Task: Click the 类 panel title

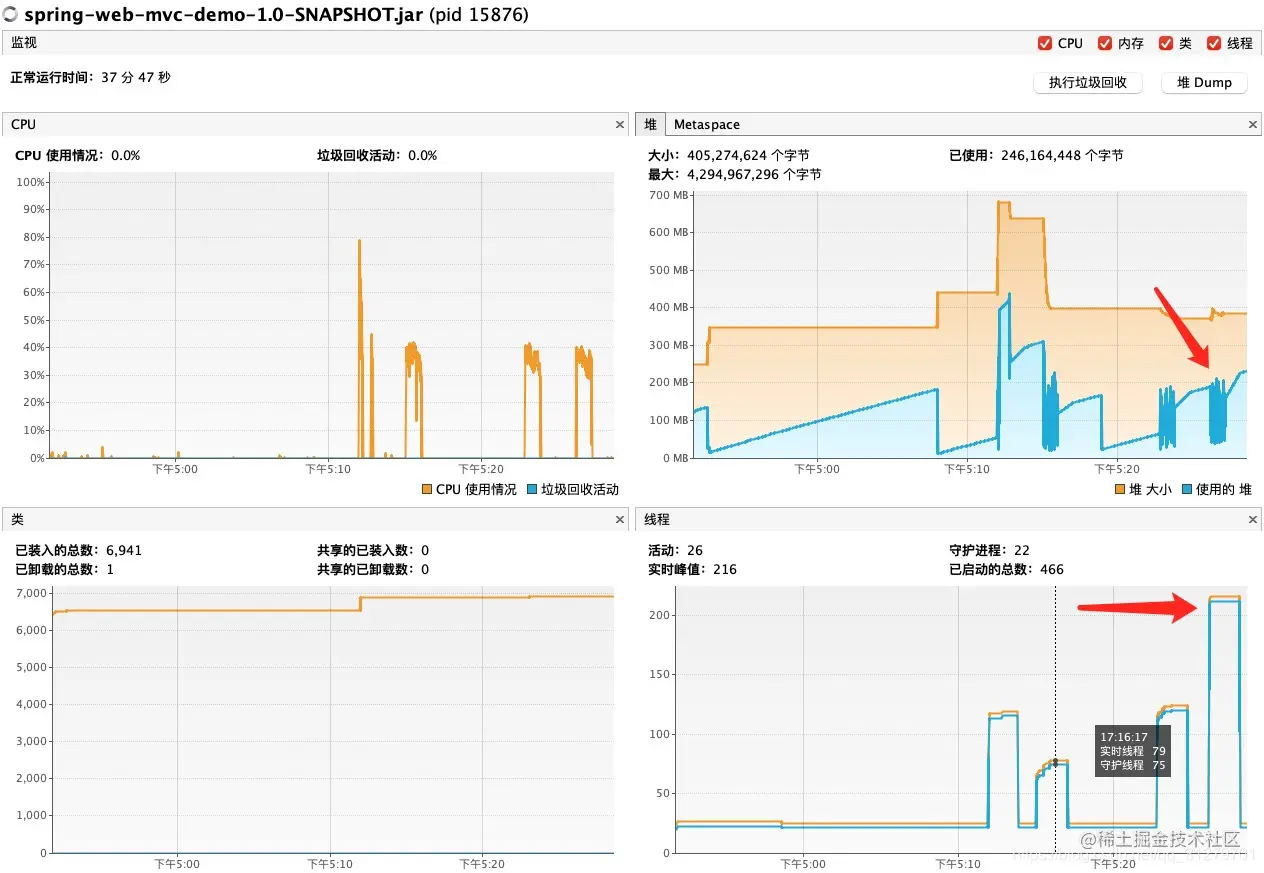Action: click(x=17, y=519)
